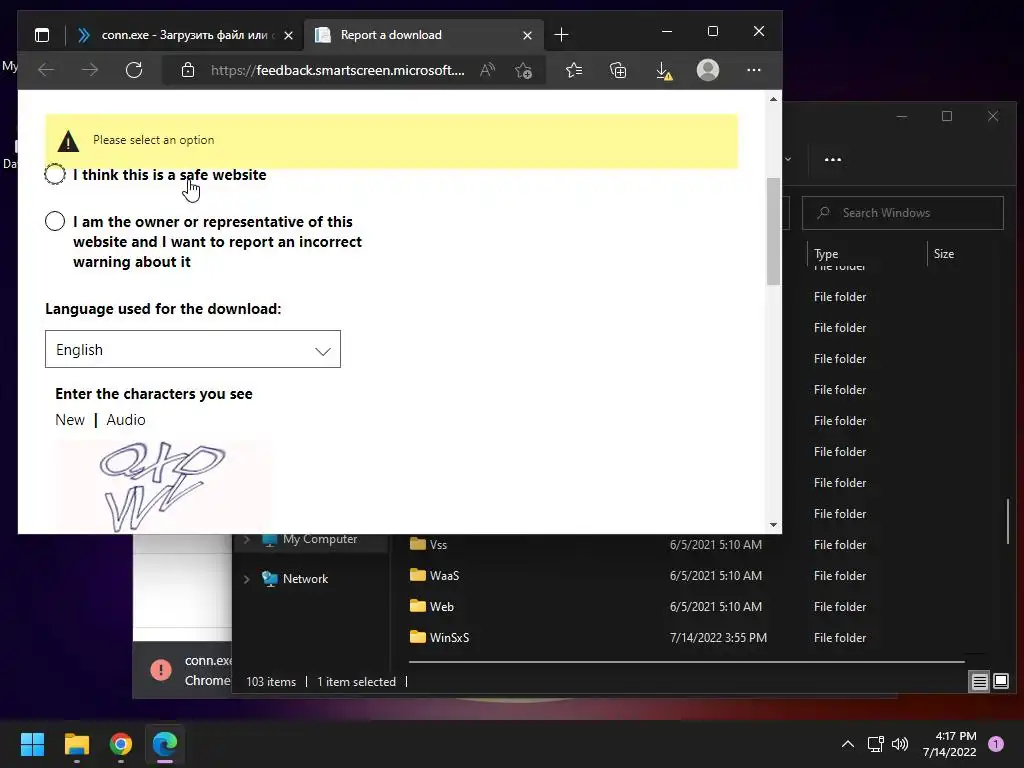Open Downloads icon with warning badge
This screenshot has width=1024, height=768.
(x=664, y=71)
